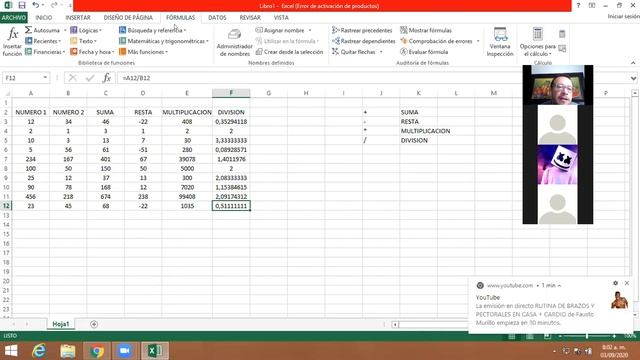Click the Excel help question mark icon
This screenshot has height=360, width=640.
[578, 5]
